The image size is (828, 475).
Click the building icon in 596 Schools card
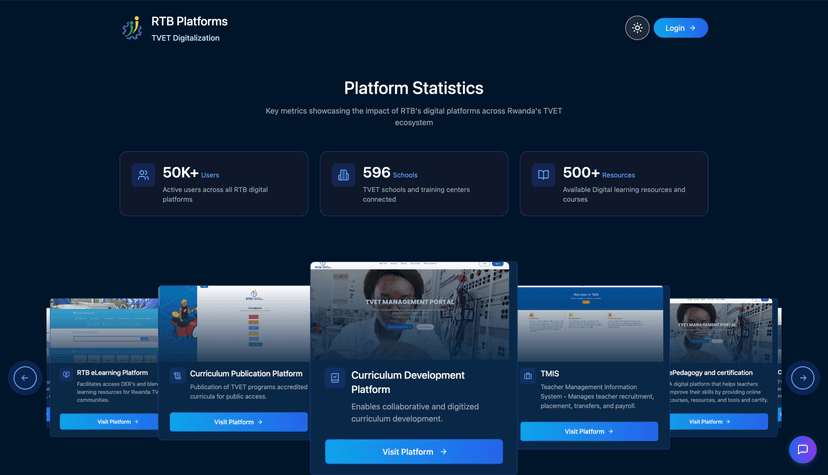tap(343, 175)
